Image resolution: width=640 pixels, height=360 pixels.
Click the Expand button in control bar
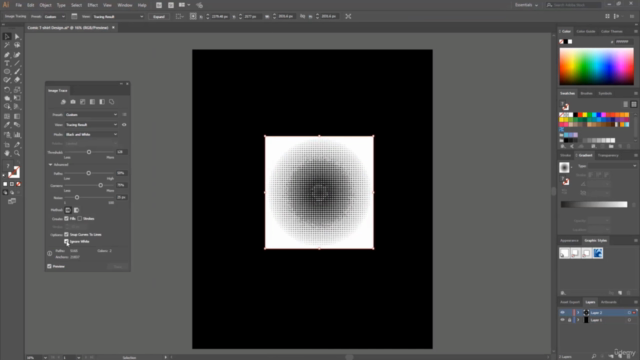tap(159, 17)
